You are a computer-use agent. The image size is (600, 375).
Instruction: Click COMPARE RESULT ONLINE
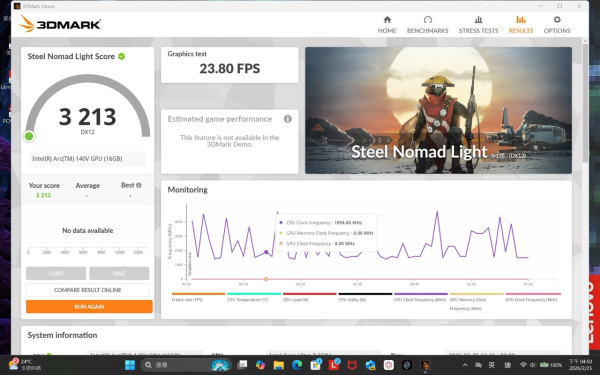coord(88,290)
